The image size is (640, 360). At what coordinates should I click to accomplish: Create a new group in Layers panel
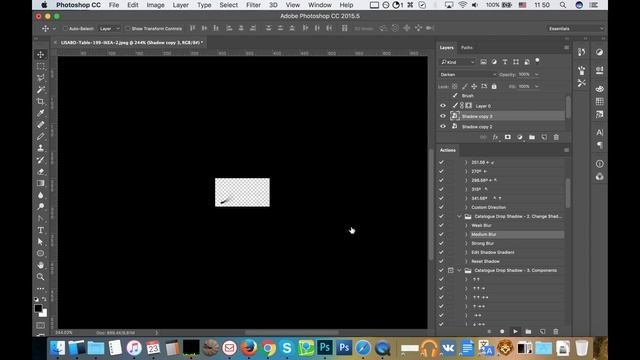[532, 138]
